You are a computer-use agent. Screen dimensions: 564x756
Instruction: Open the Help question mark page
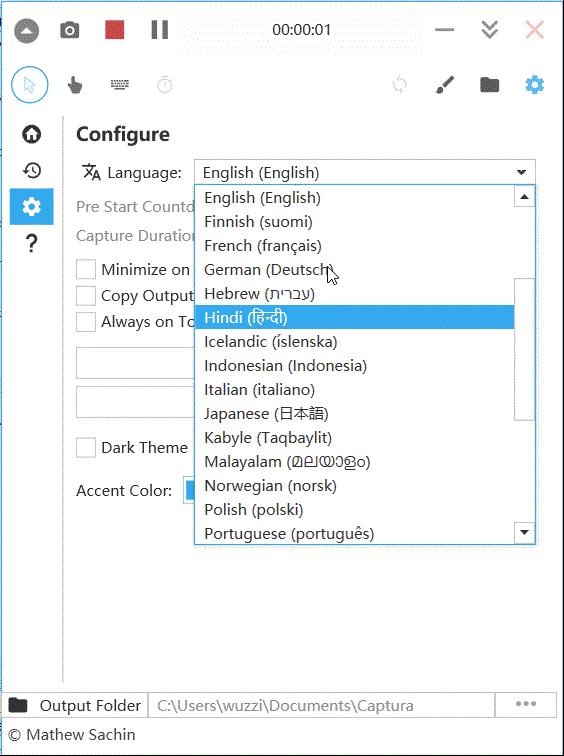click(31, 244)
